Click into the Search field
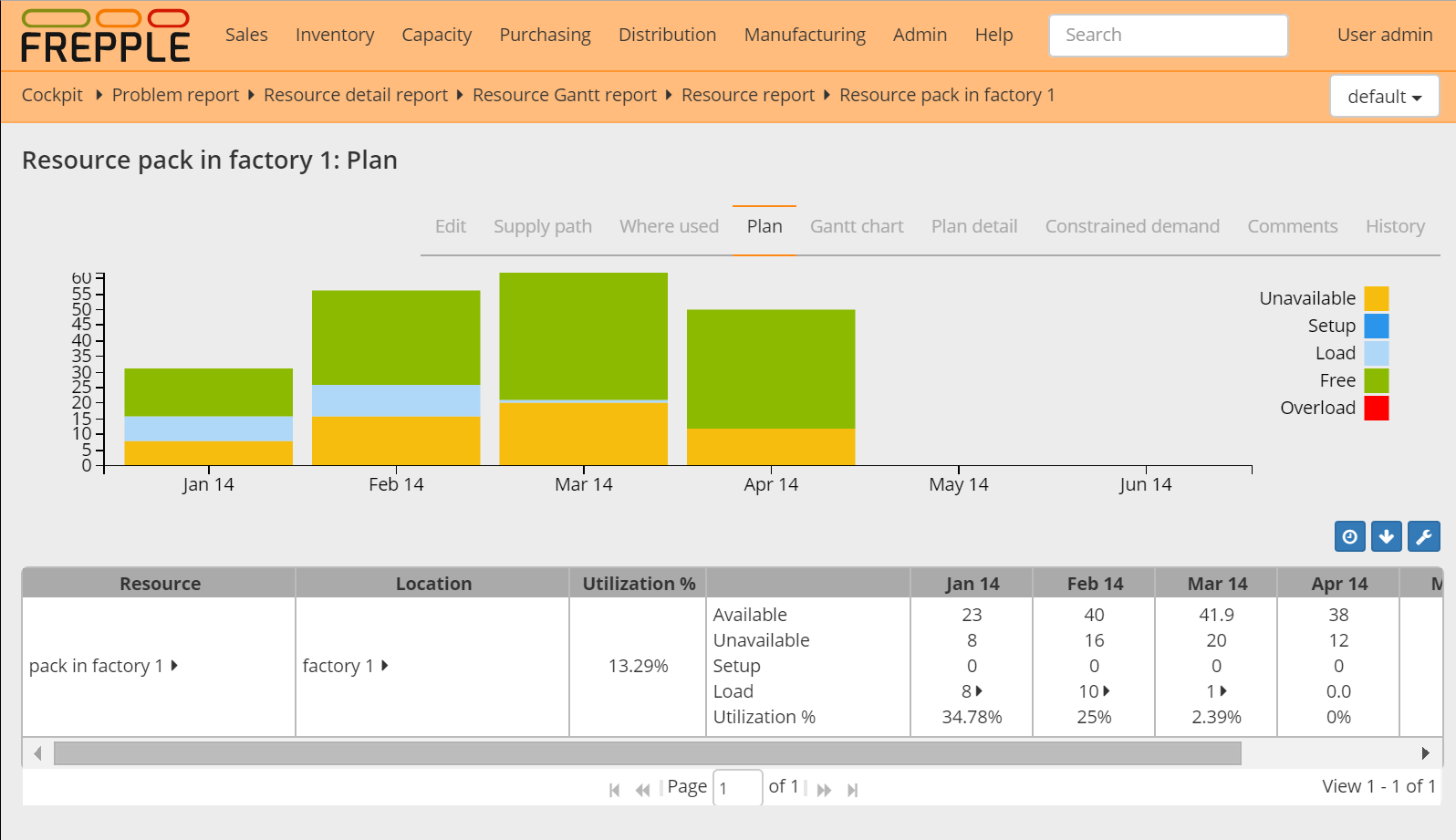This screenshot has width=1456, height=840. click(x=1168, y=36)
